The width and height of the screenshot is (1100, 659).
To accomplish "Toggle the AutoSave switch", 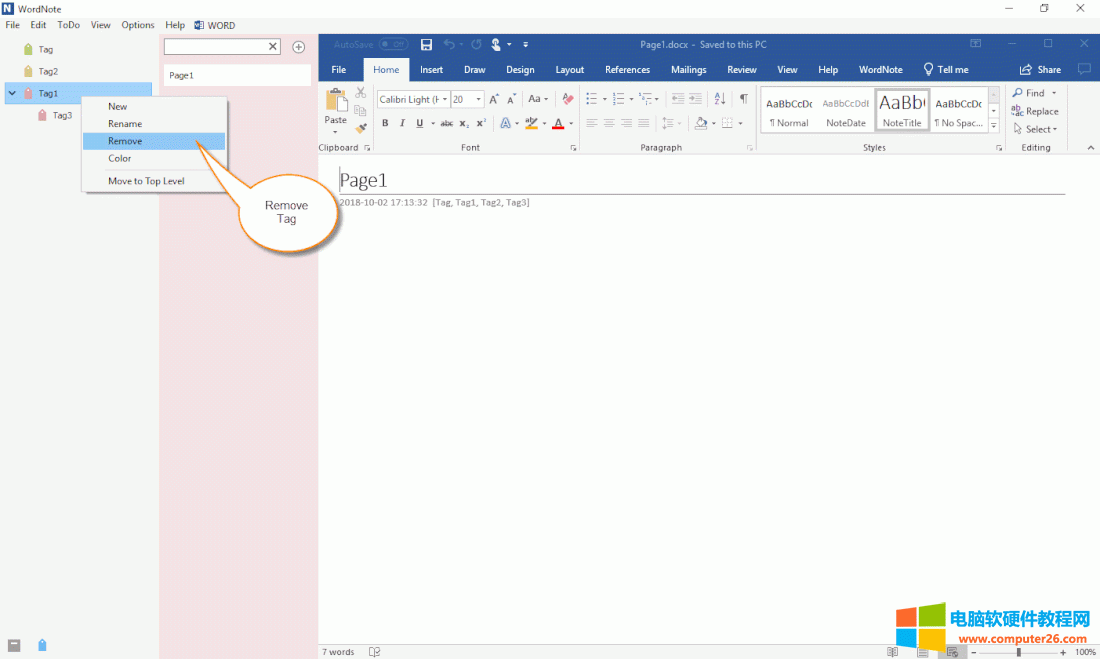I will pos(393,45).
